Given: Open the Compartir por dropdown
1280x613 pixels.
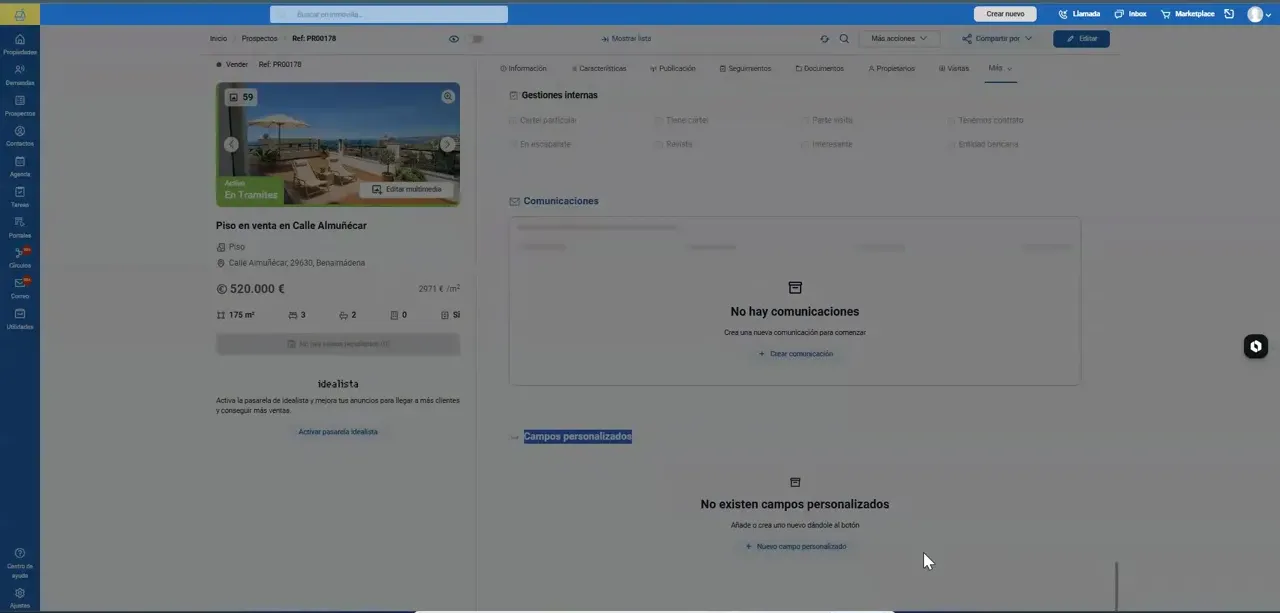Looking at the screenshot, I should (x=997, y=39).
